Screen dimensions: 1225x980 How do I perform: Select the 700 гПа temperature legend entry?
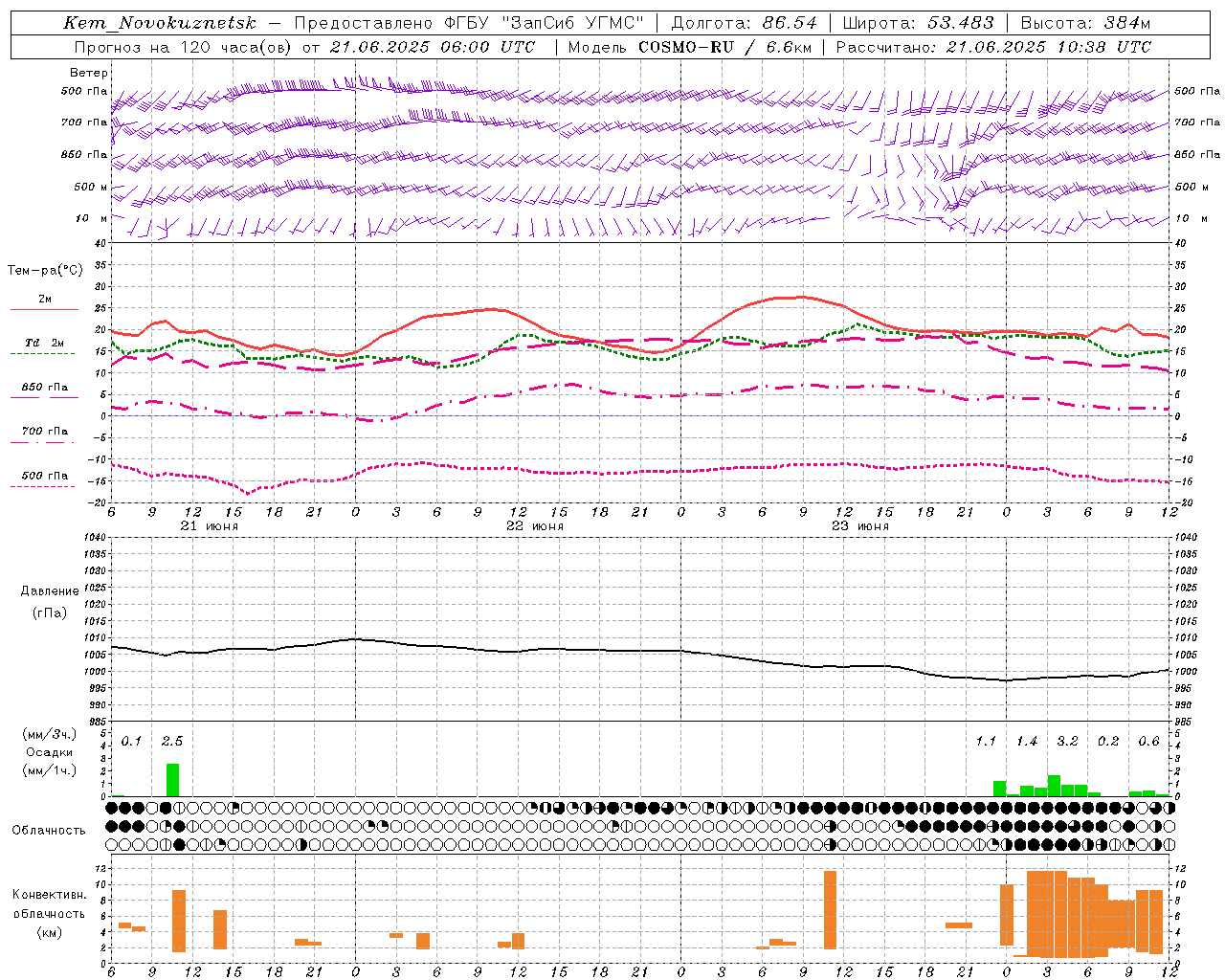pos(45,432)
